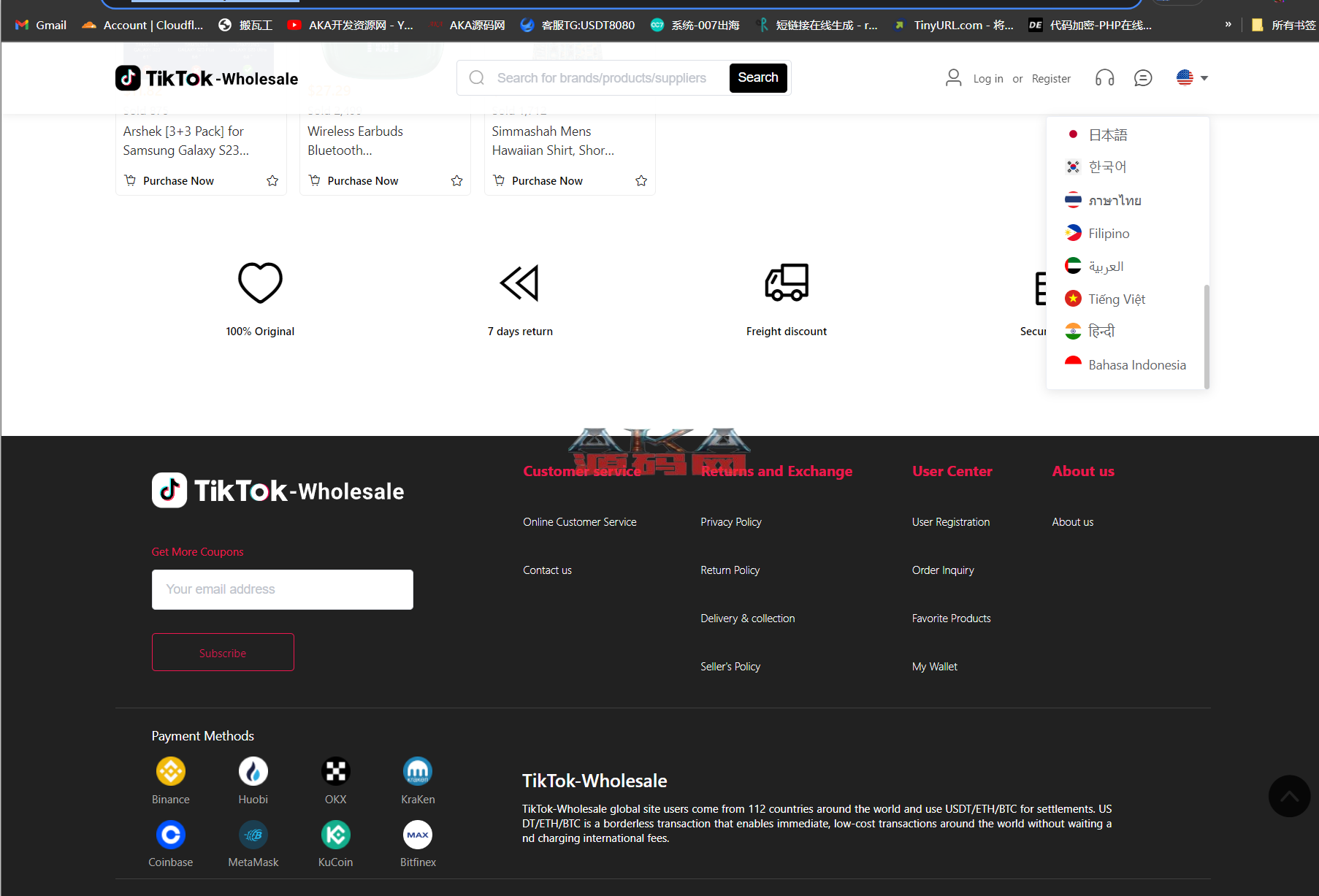Focus the email address input field
1319x896 pixels.
282,589
